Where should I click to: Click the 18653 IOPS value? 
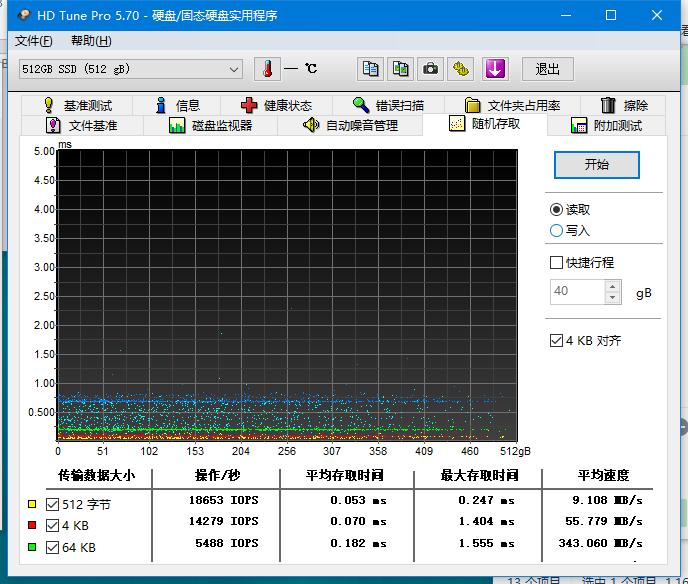(x=223, y=500)
